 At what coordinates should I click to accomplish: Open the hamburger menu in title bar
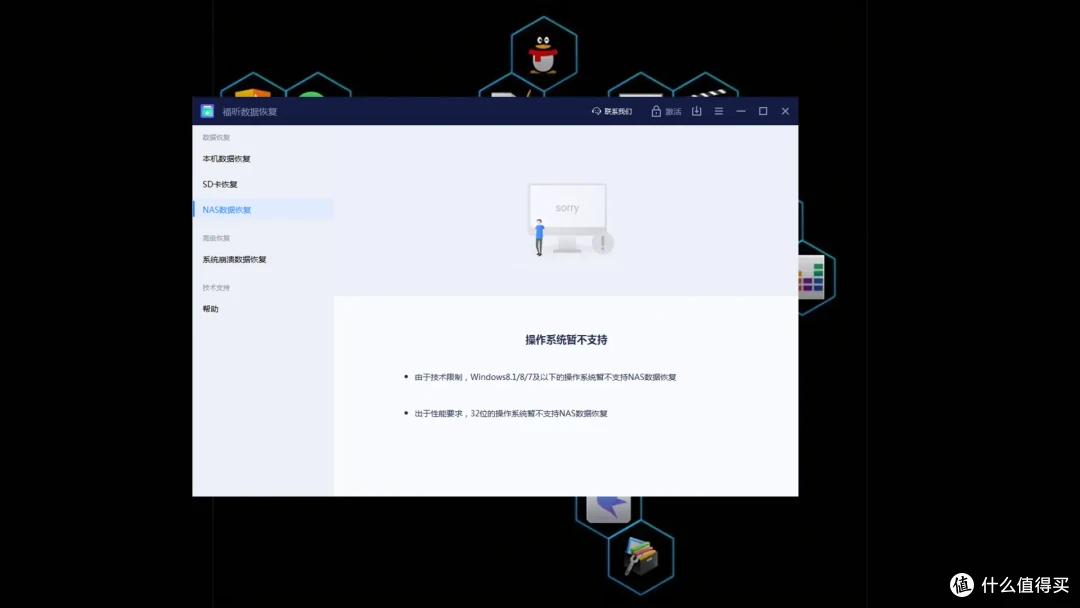pos(718,111)
